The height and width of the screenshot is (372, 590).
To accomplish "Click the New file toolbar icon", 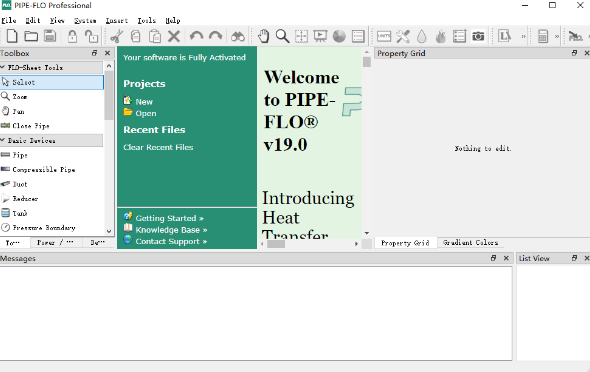I will (x=12, y=36).
